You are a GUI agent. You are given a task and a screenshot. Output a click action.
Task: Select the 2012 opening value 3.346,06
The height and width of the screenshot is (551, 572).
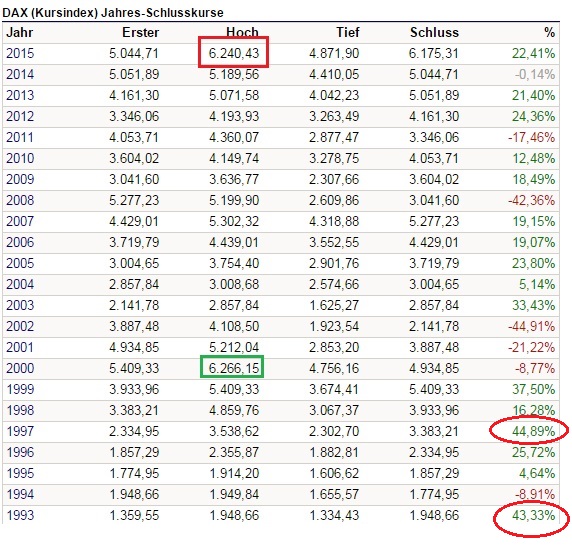click(x=134, y=116)
